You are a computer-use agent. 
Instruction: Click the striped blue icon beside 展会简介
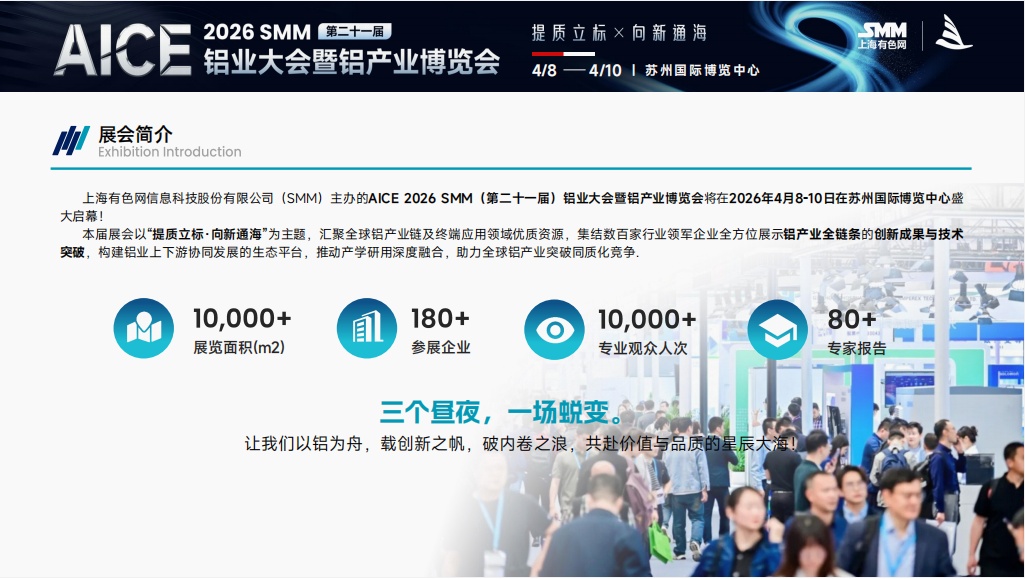[71, 141]
